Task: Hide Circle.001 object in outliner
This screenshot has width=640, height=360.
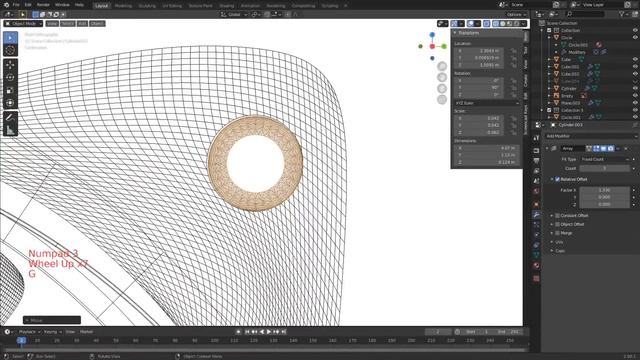Action: (635, 118)
